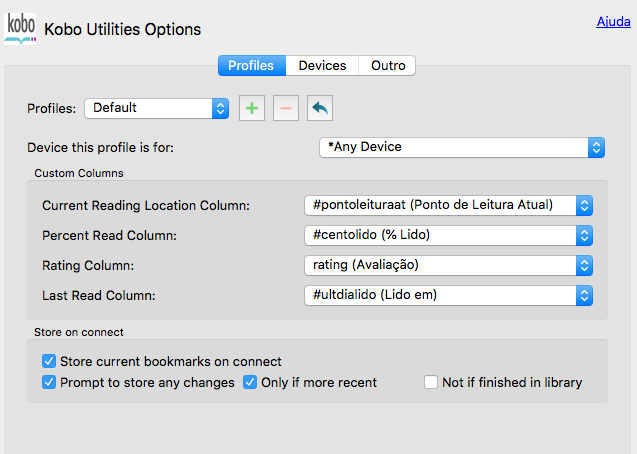The image size is (637, 454).
Task: Switch to the Outro tab
Action: 388,66
